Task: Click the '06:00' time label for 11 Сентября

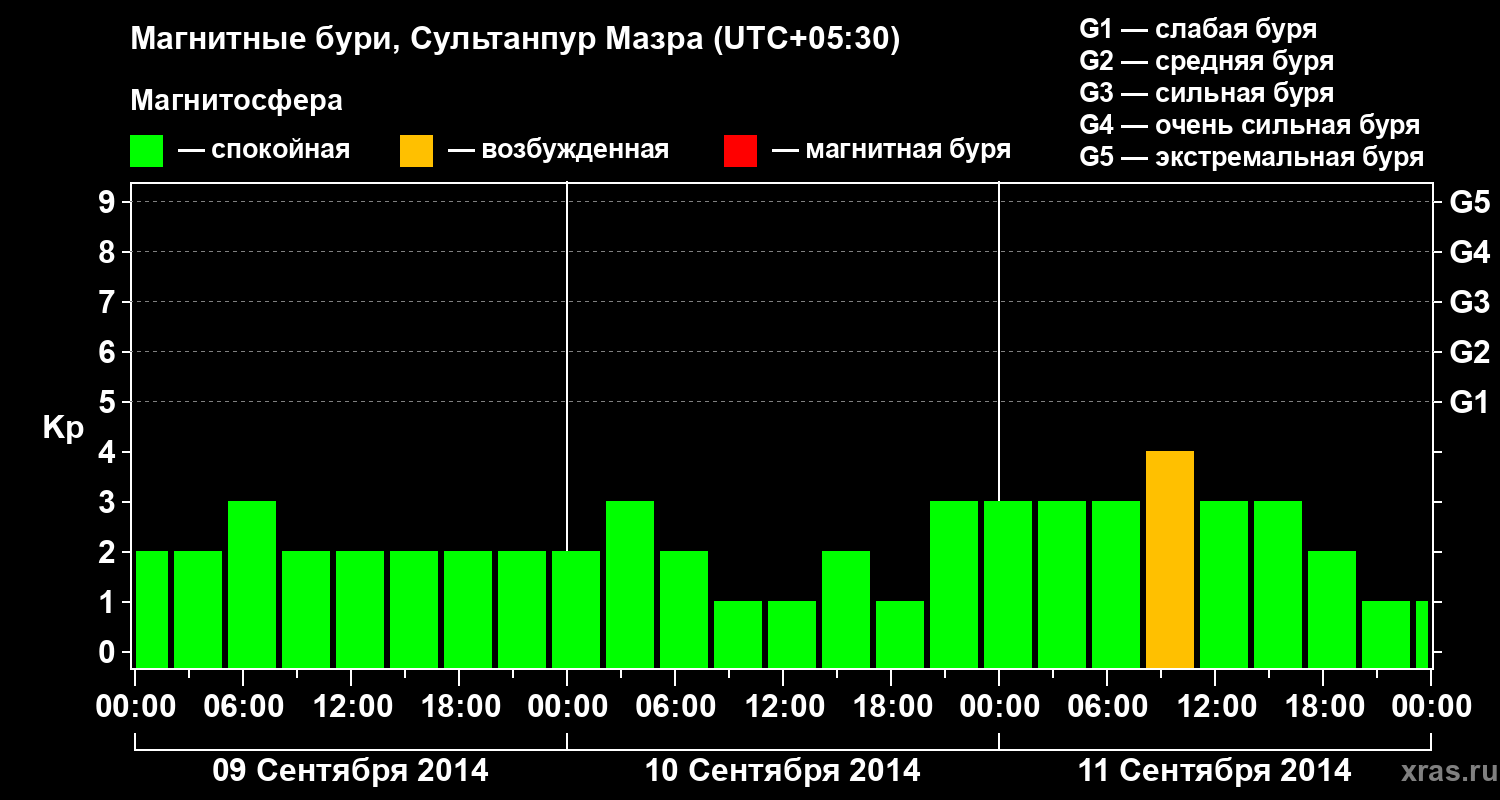Action: pos(1108,707)
